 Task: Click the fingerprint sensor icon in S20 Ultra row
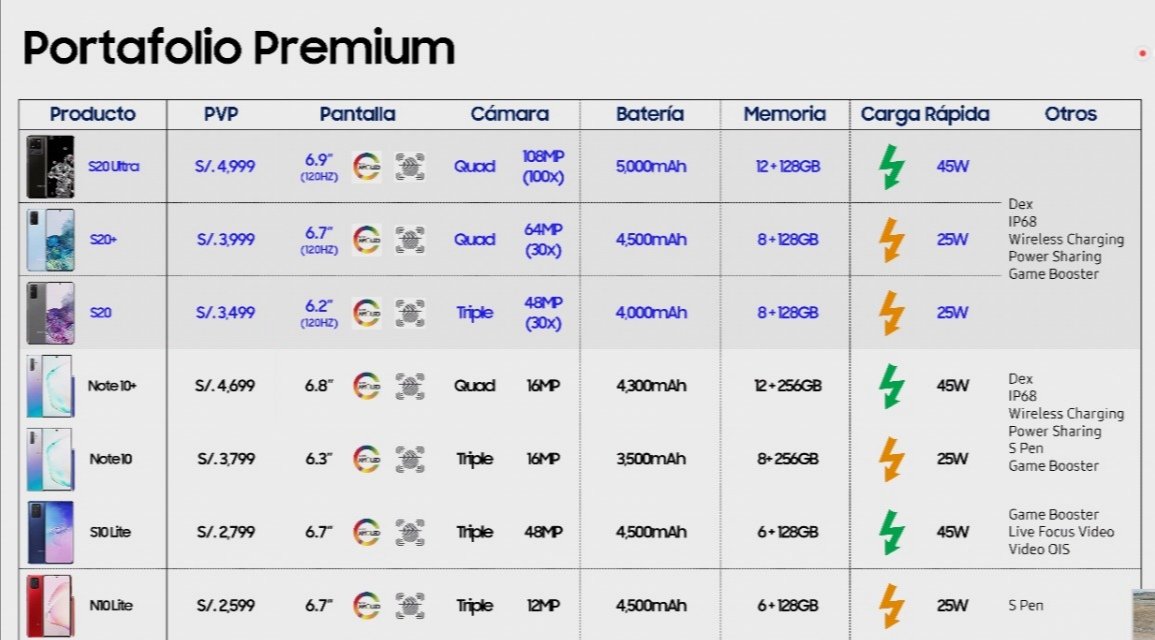pyautogui.click(x=410, y=166)
